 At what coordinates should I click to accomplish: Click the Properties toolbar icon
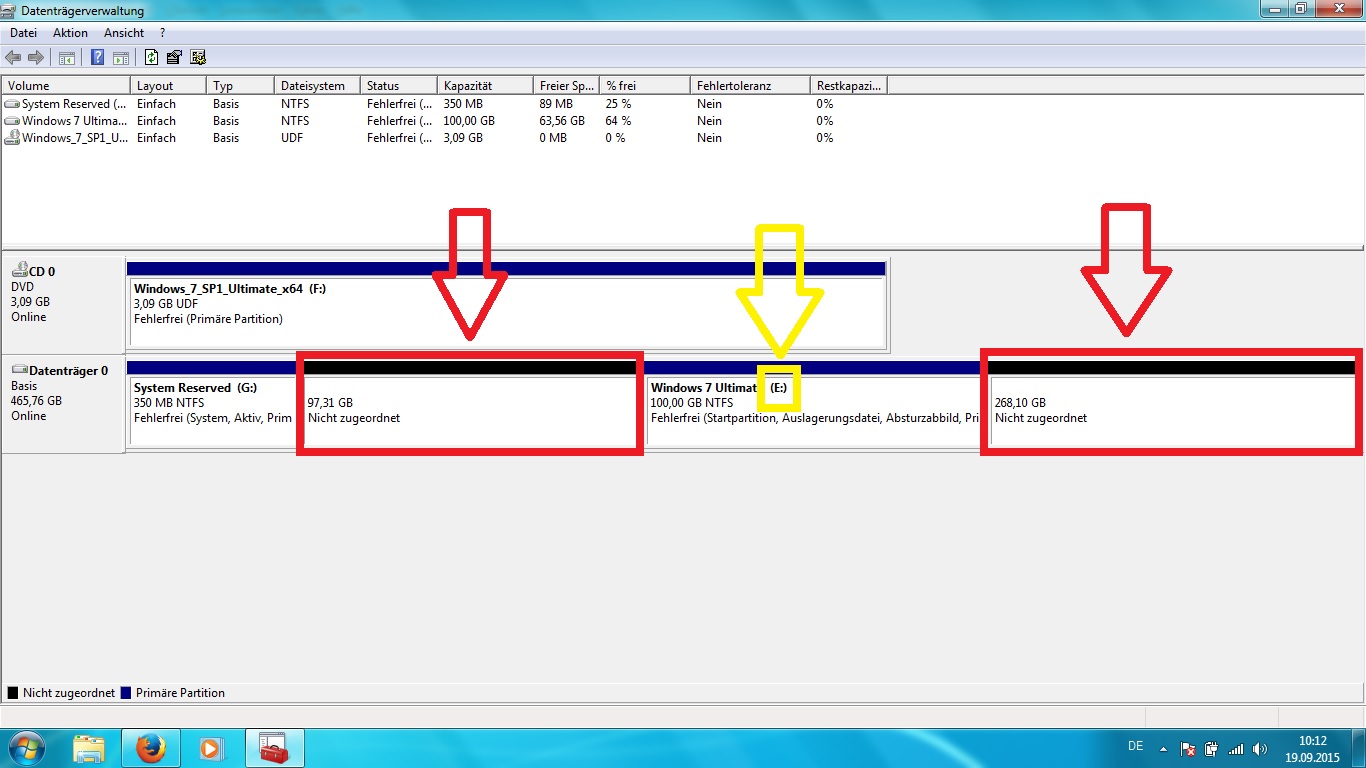(x=174, y=57)
